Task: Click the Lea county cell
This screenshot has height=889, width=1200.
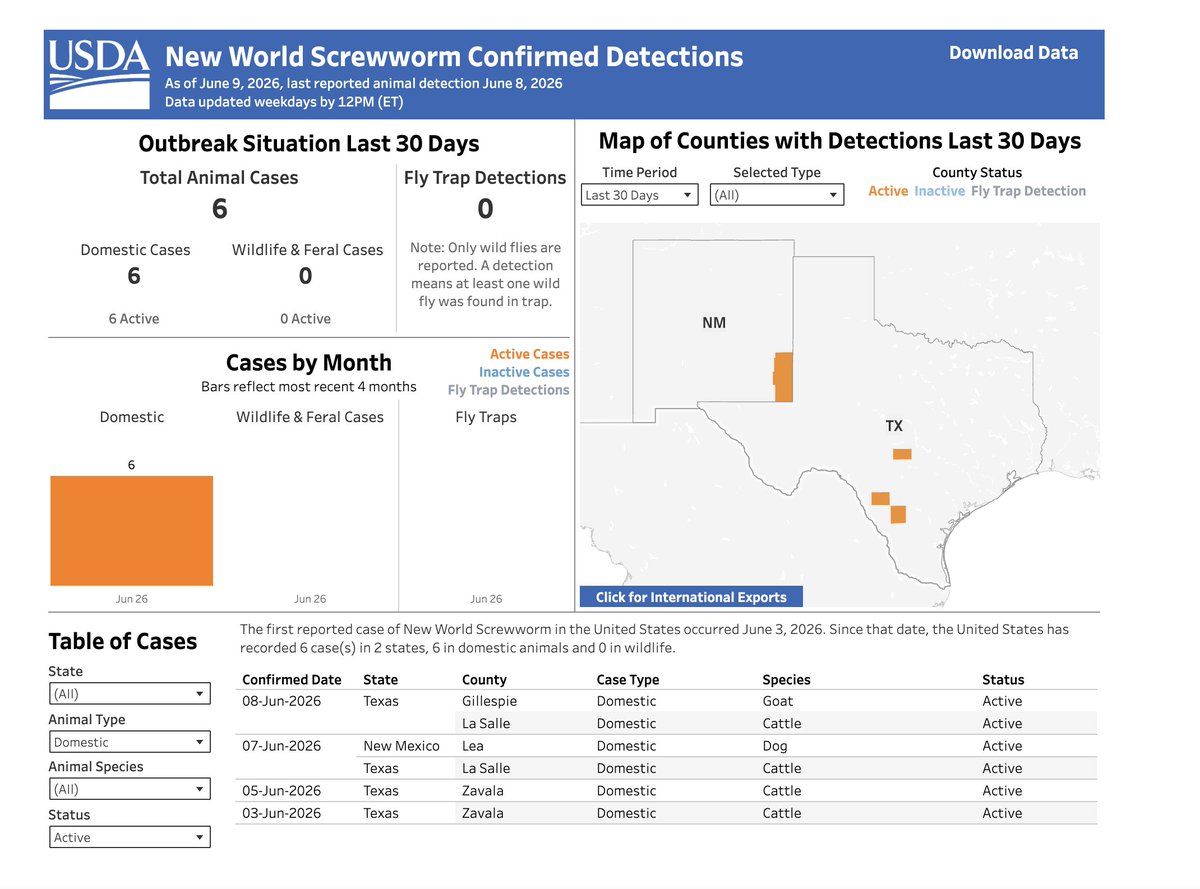Action: (x=472, y=746)
